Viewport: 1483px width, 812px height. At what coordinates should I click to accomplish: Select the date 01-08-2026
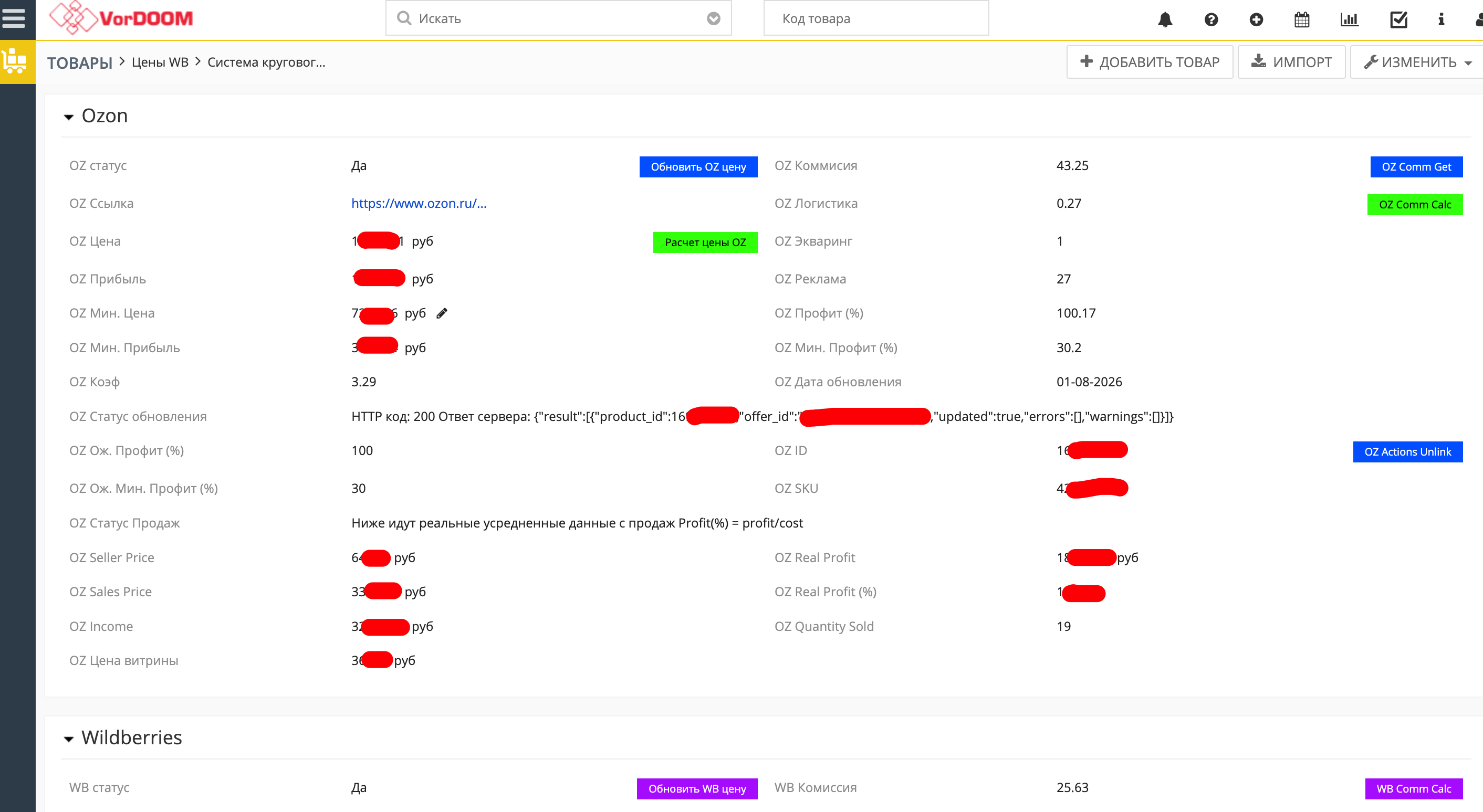[x=1089, y=382]
